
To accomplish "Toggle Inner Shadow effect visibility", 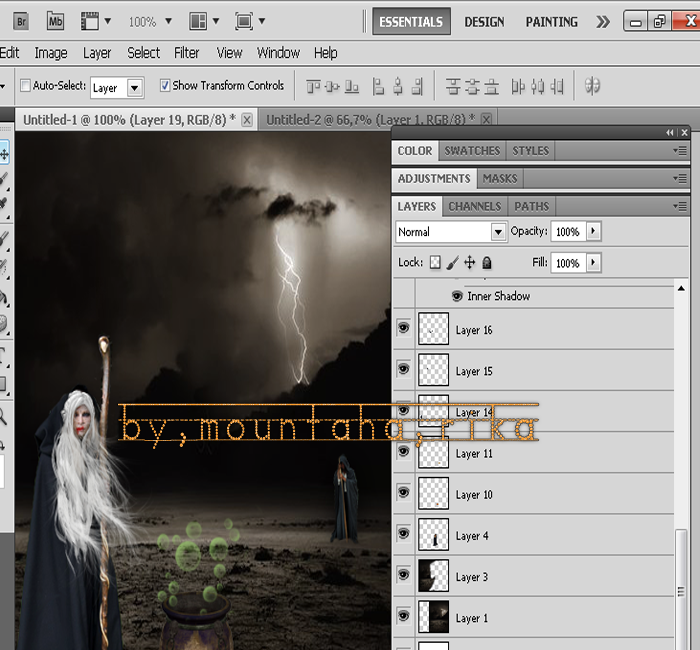I will coord(457,296).
